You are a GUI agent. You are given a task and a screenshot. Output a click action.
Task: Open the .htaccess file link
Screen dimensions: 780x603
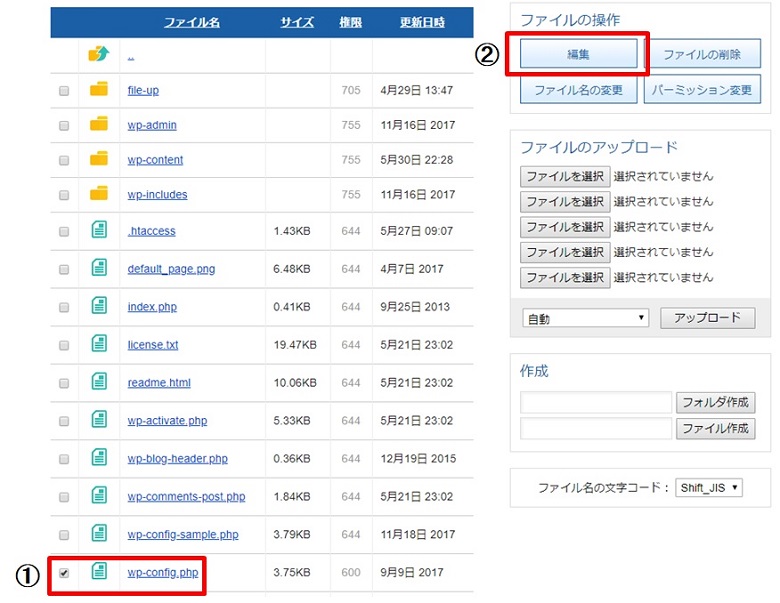(152, 231)
